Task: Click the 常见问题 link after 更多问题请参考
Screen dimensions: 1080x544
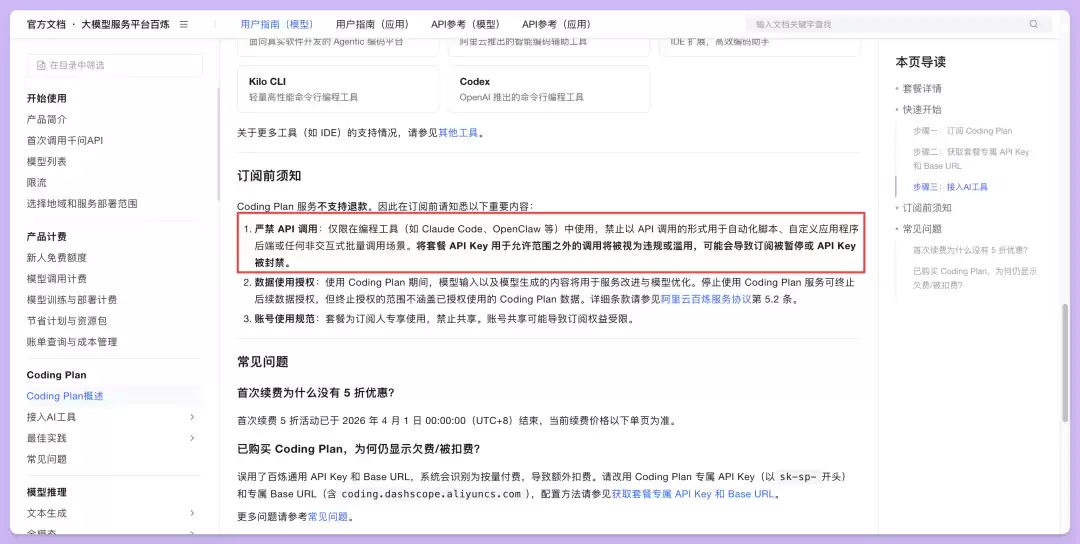Action: pyautogui.click(x=327, y=516)
